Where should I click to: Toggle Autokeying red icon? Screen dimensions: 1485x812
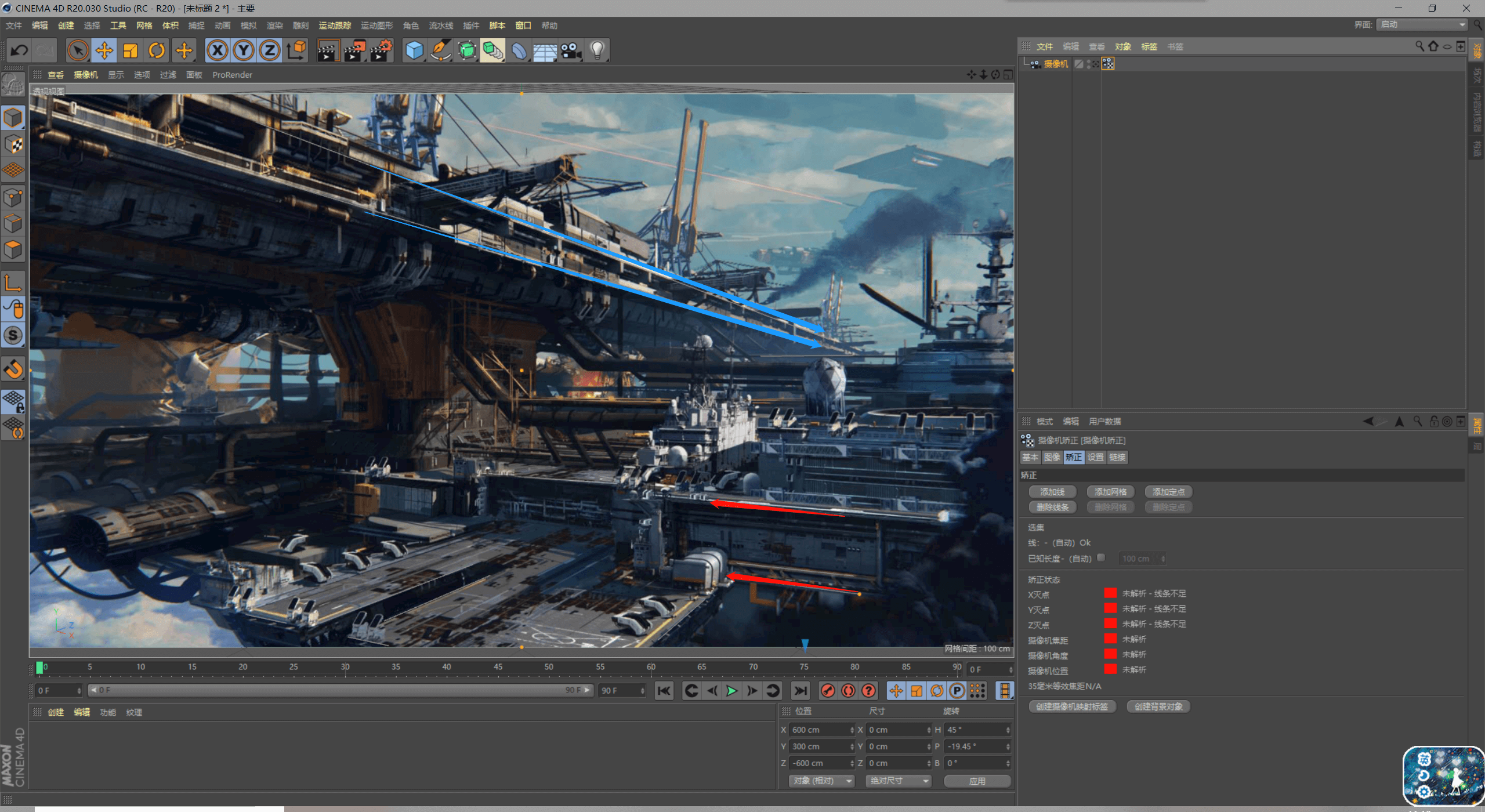pos(849,691)
